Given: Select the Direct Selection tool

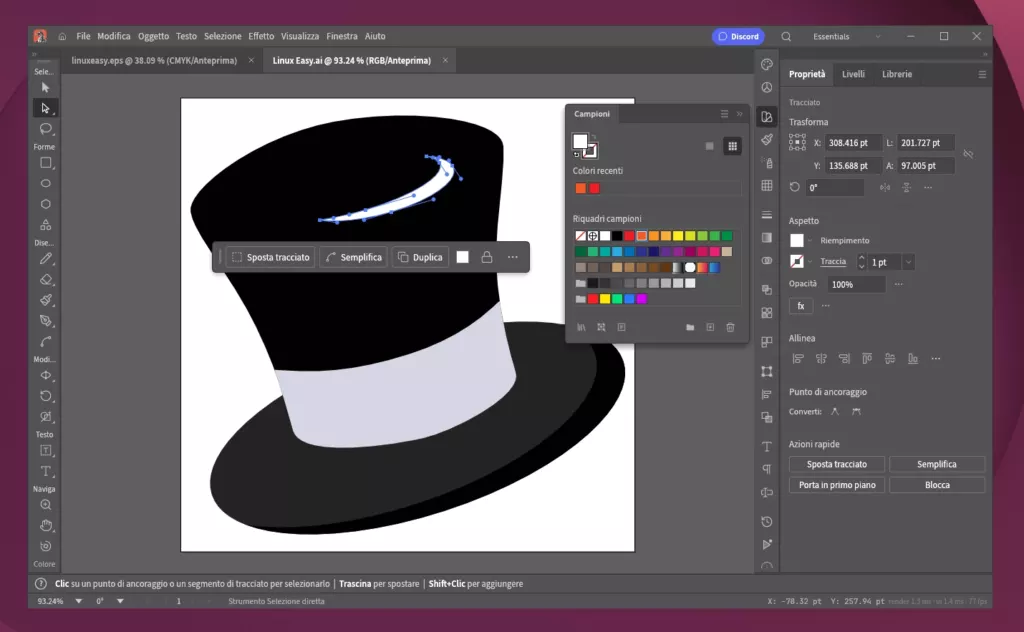Looking at the screenshot, I should [x=45, y=108].
